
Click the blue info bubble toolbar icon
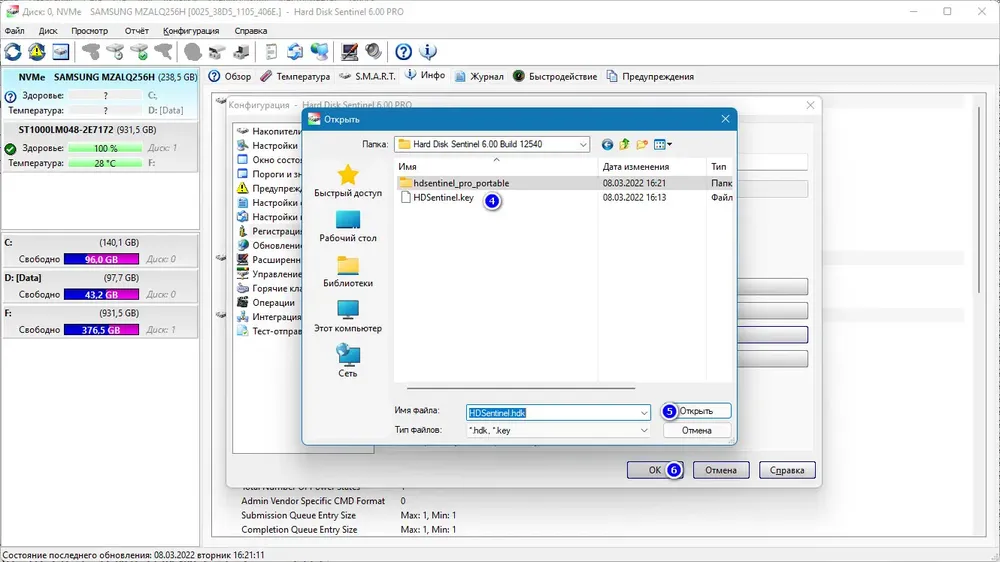point(428,52)
